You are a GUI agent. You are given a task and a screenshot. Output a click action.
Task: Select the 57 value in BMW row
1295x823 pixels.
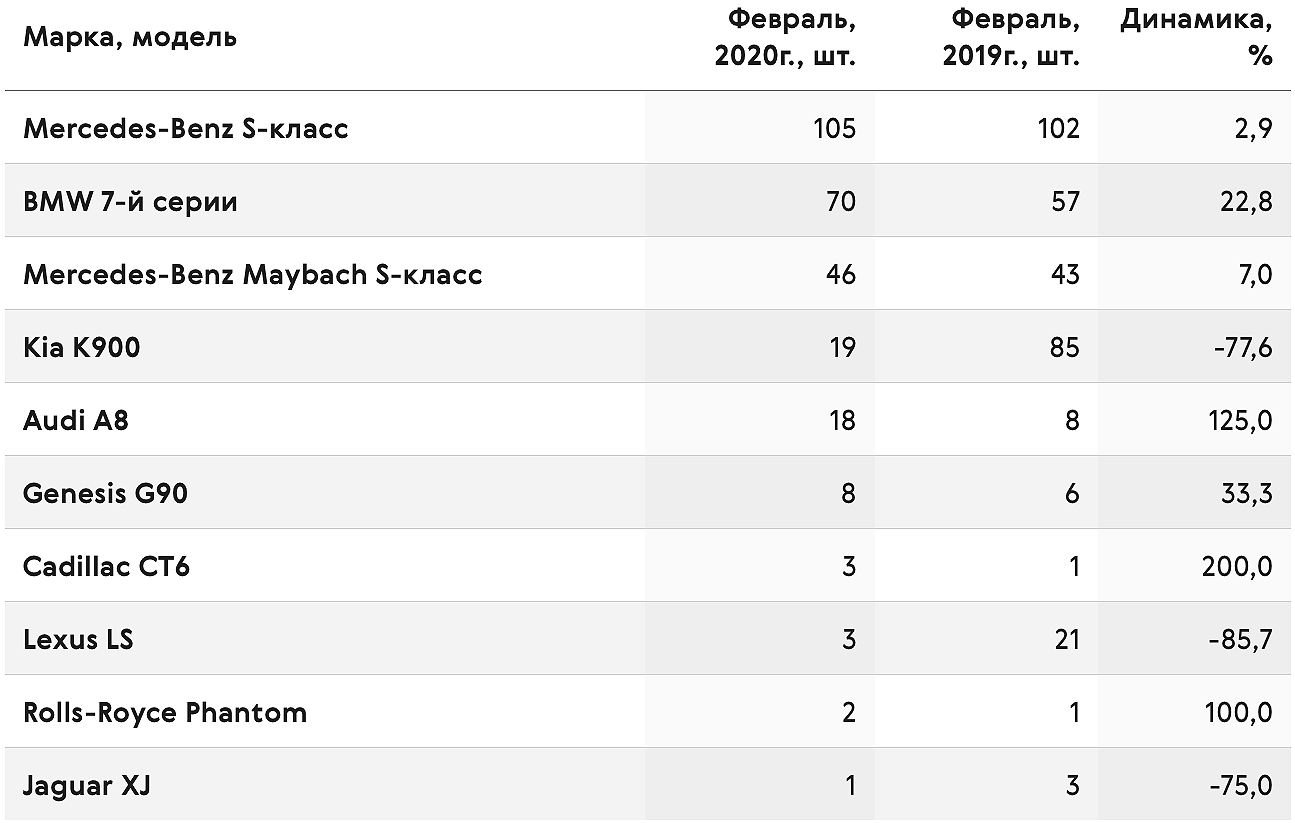pyautogui.click(x=1066, y=202)
